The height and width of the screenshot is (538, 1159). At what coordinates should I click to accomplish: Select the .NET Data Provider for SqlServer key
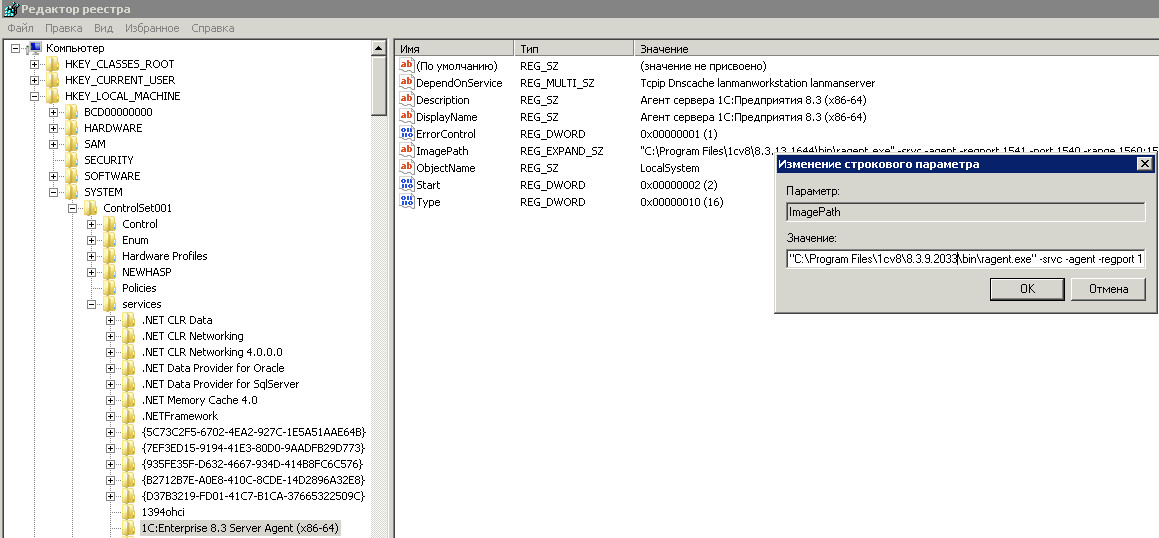pos(220,384)
